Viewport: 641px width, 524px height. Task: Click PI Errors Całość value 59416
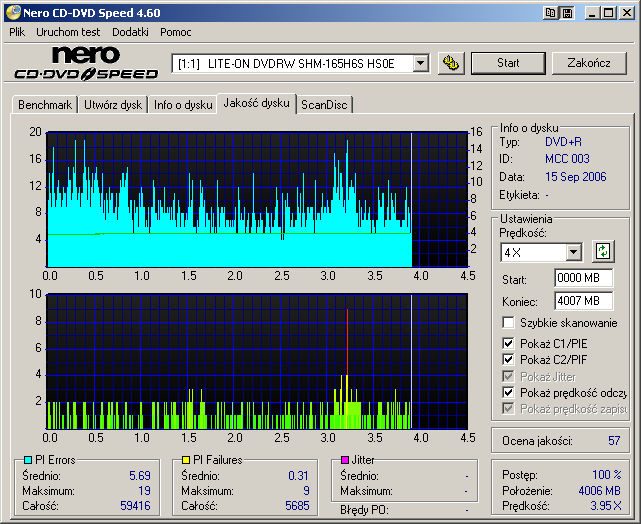135,506
